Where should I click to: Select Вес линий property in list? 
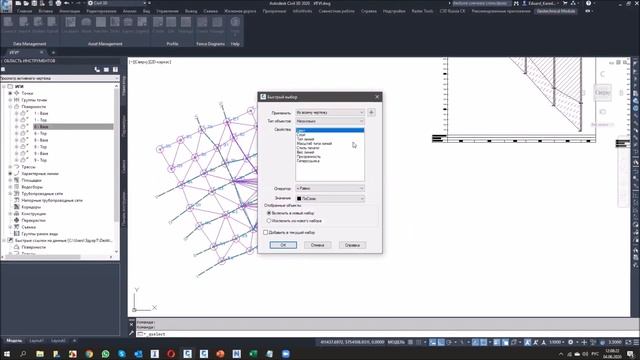click(x=306, y=152)
